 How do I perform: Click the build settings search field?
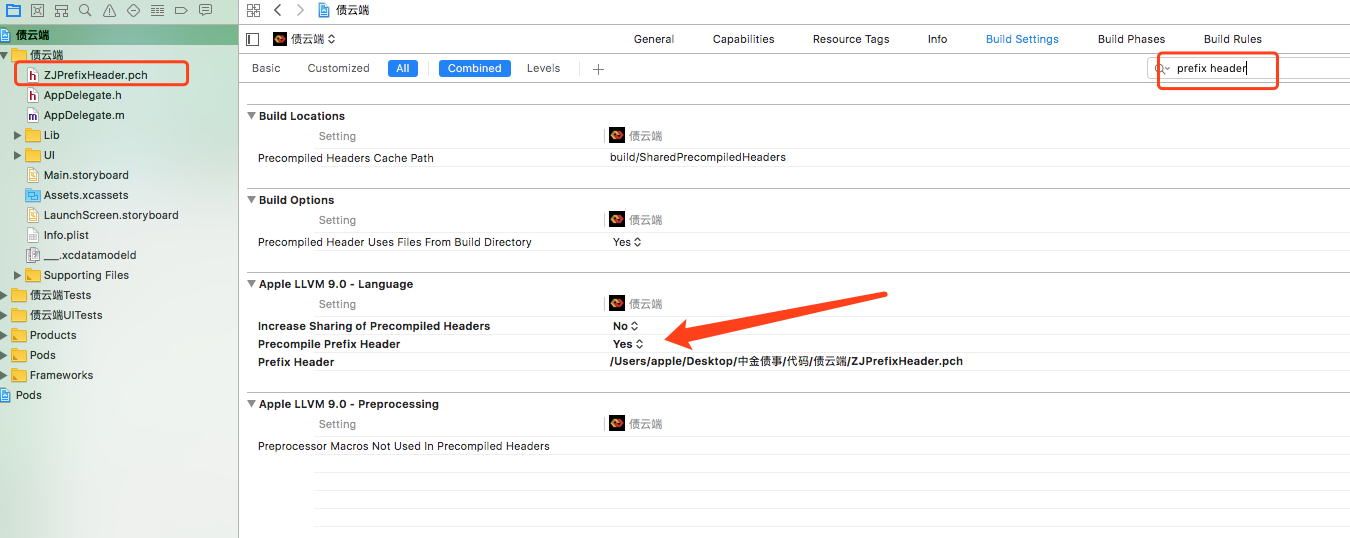1220,68
